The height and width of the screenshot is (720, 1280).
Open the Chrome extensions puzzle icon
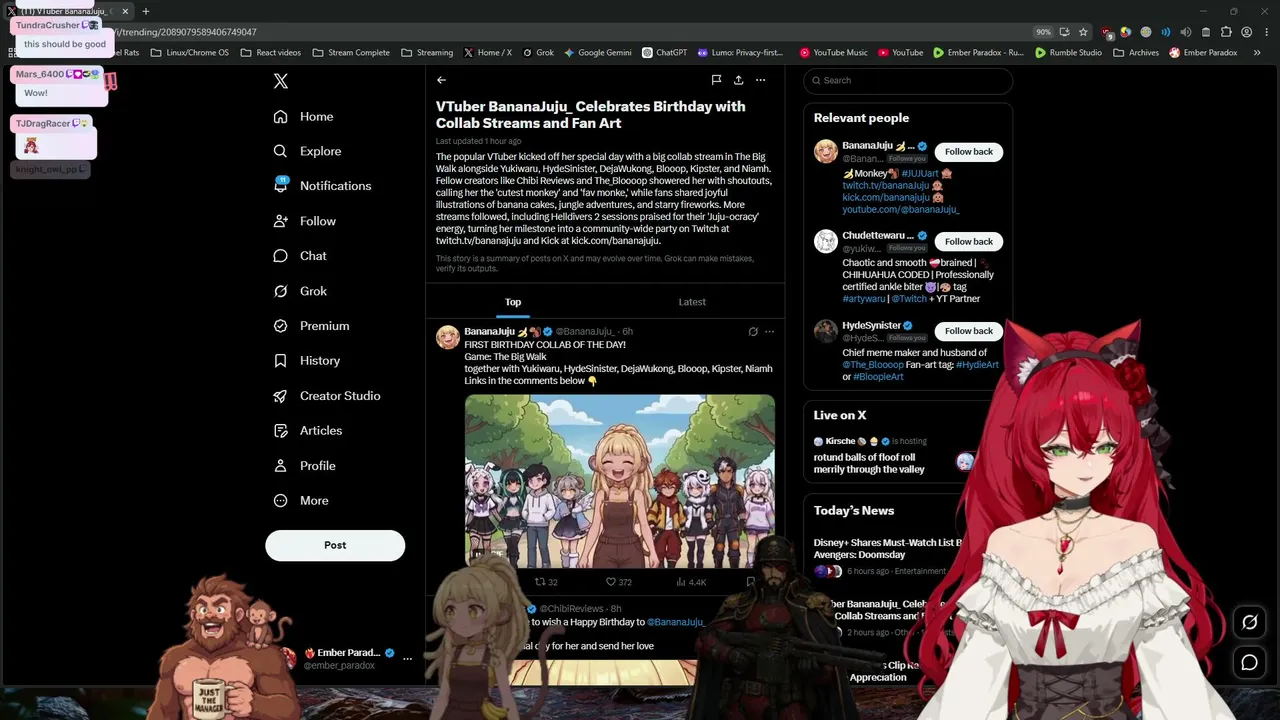click(x=1226, y=32)
